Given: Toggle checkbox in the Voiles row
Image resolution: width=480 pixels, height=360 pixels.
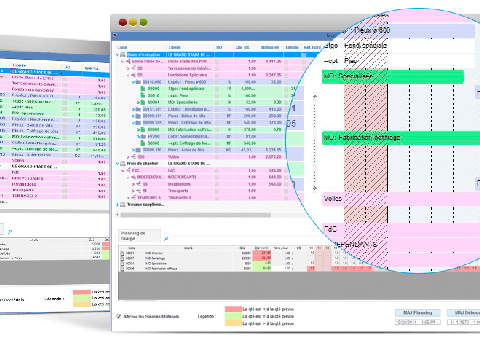Looking at the screenshot, I should 217,157.
